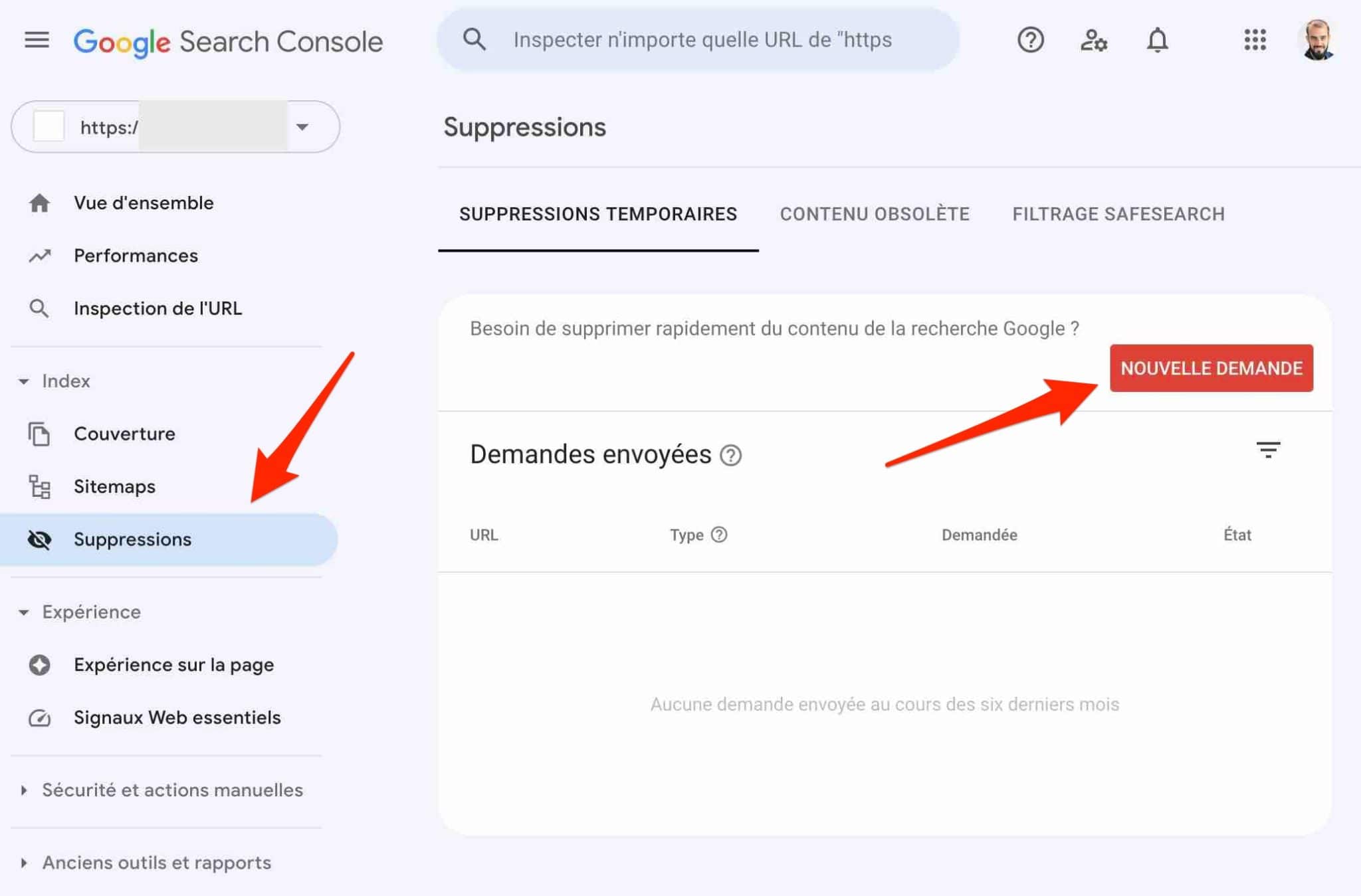Click the Inspection de l'URL magnifier icon
The width and height of the screenshot is (1361, 896).
coord(39,308)
